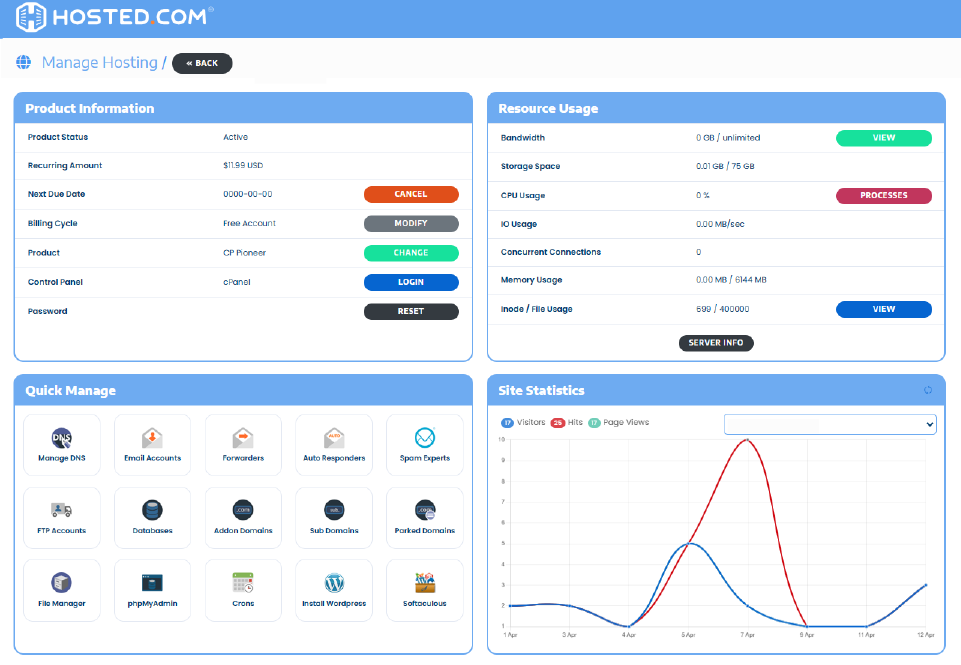Click the Visitors peak point at 5 Apr
This screenshot has width=961, height=665.
tap(688, 543)
